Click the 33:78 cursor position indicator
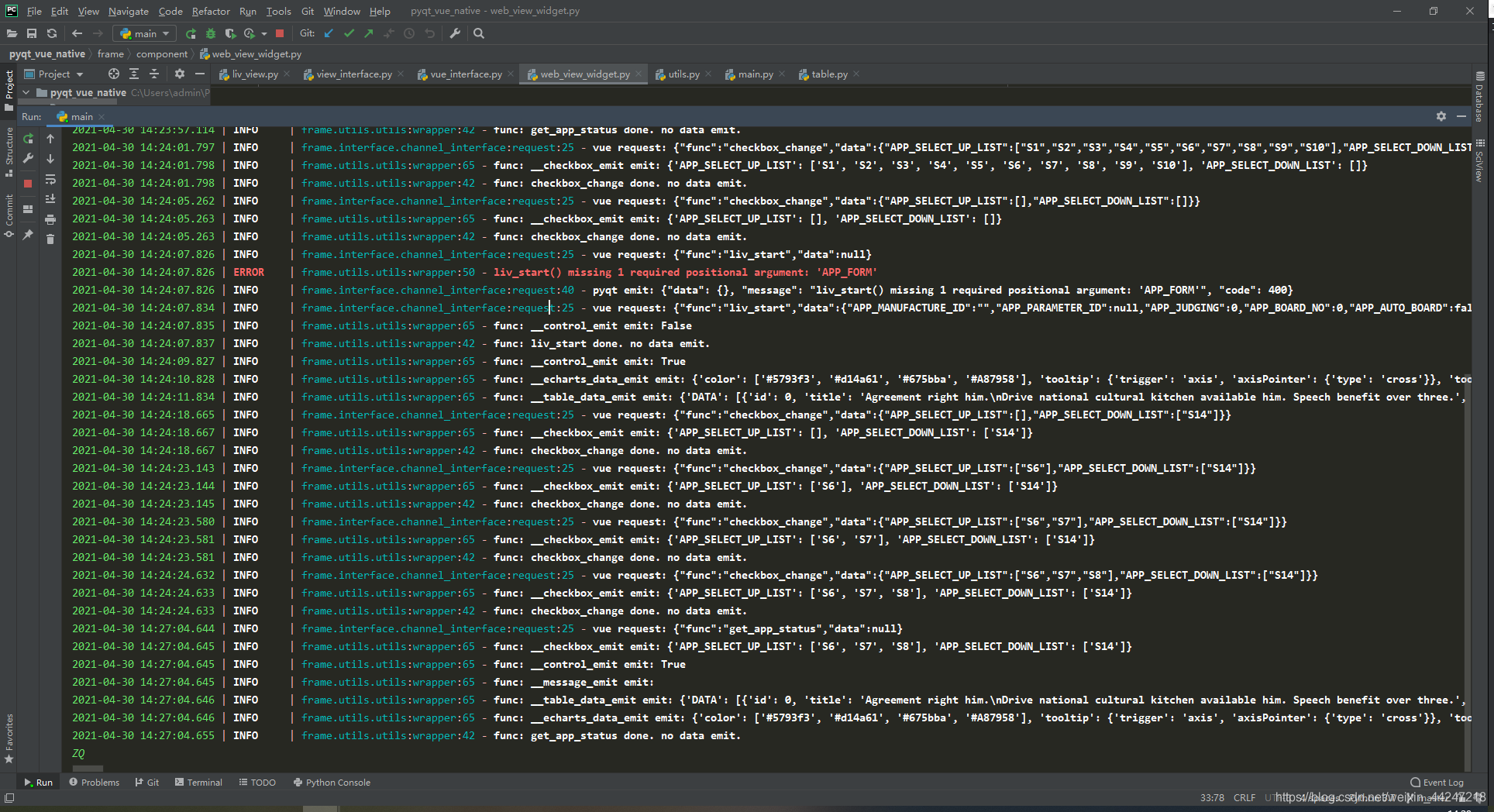The image size is (1494, 812). tap(1212, 797)
